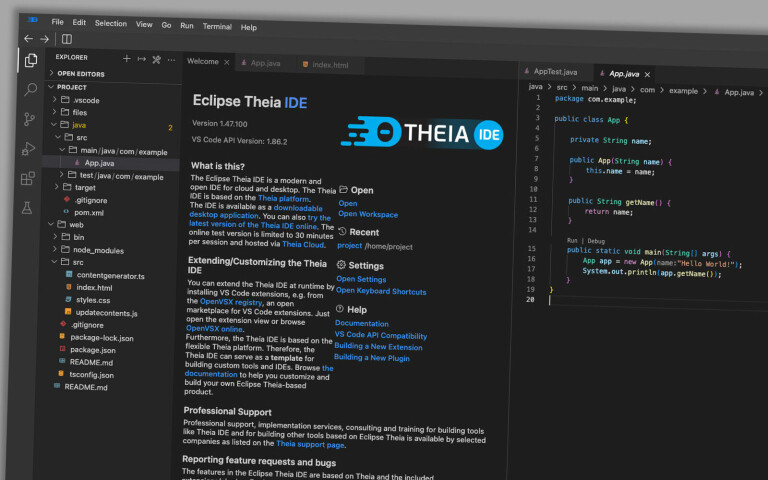Click the Theia support page link
This screenshot has height=480, width=768.
310,444
